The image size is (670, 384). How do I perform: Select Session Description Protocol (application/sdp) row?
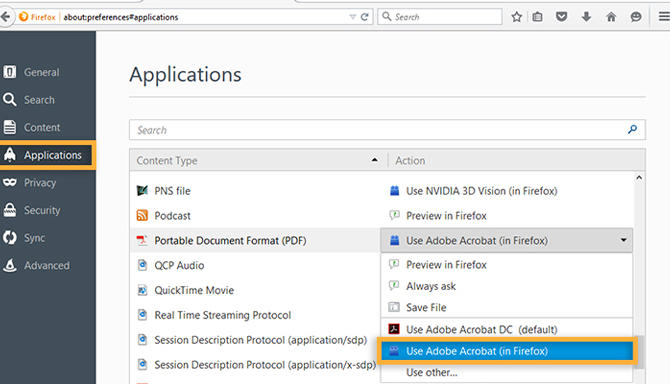coord(255,340)
